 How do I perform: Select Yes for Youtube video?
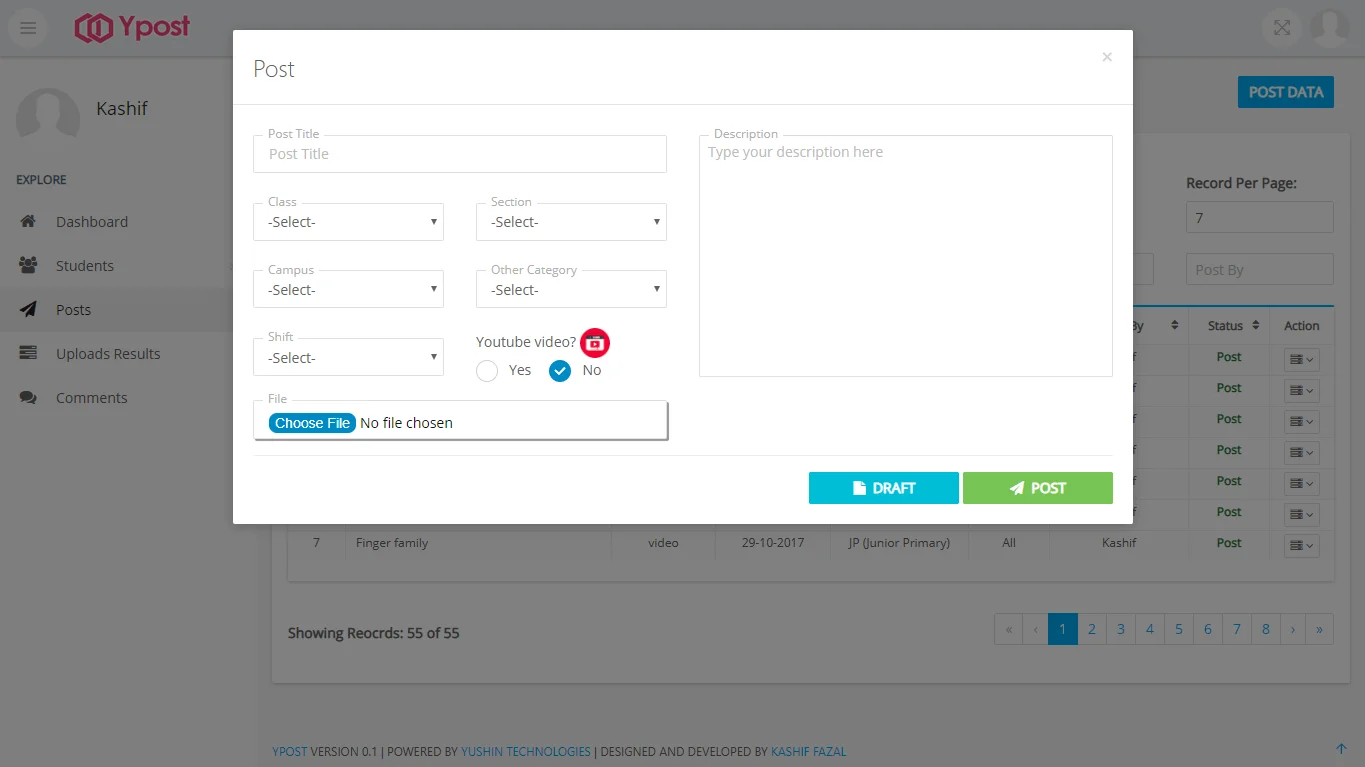(487, 371)
